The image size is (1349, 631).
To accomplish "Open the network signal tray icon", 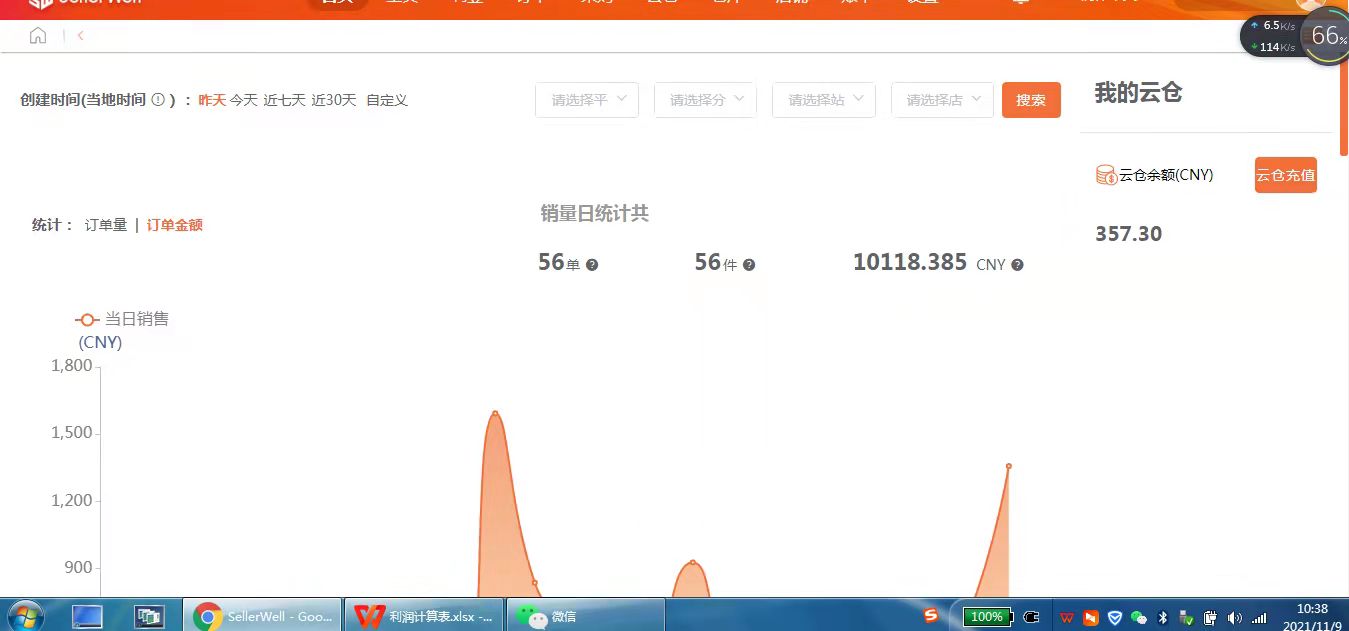I will coord(1260,618).
